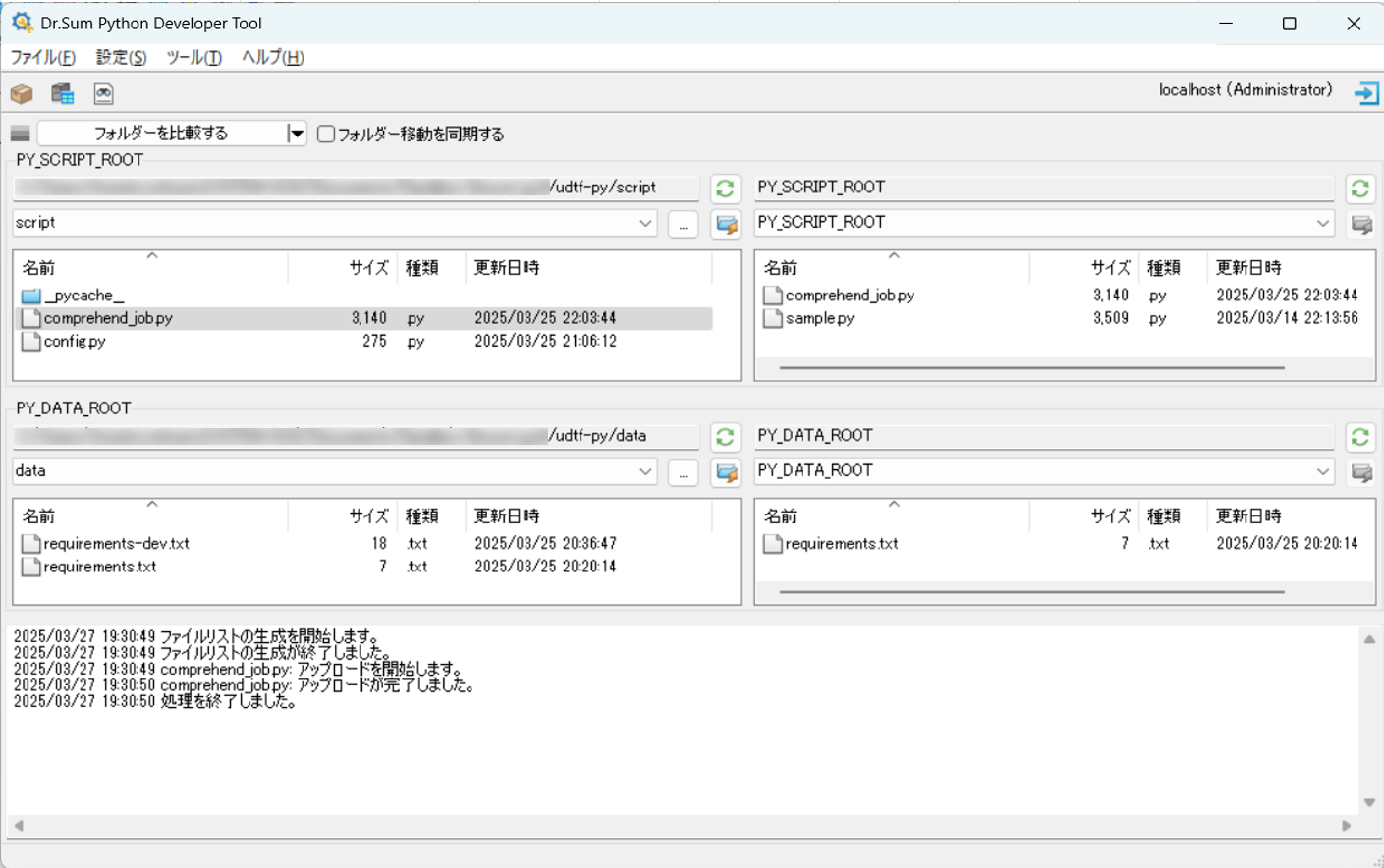Expand the local script folder combo box
This screenshot has width=1384, height=868.
[x=645, y=224]
